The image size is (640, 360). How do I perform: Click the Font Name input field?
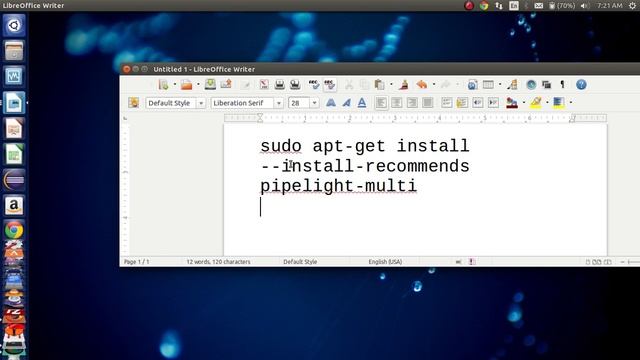coord(242,103)
